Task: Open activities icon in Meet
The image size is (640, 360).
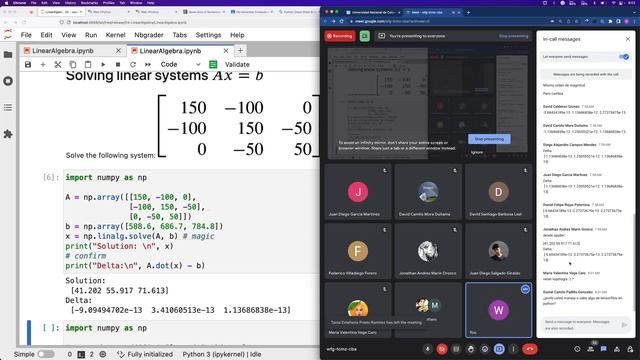Action: click(617, 349)
